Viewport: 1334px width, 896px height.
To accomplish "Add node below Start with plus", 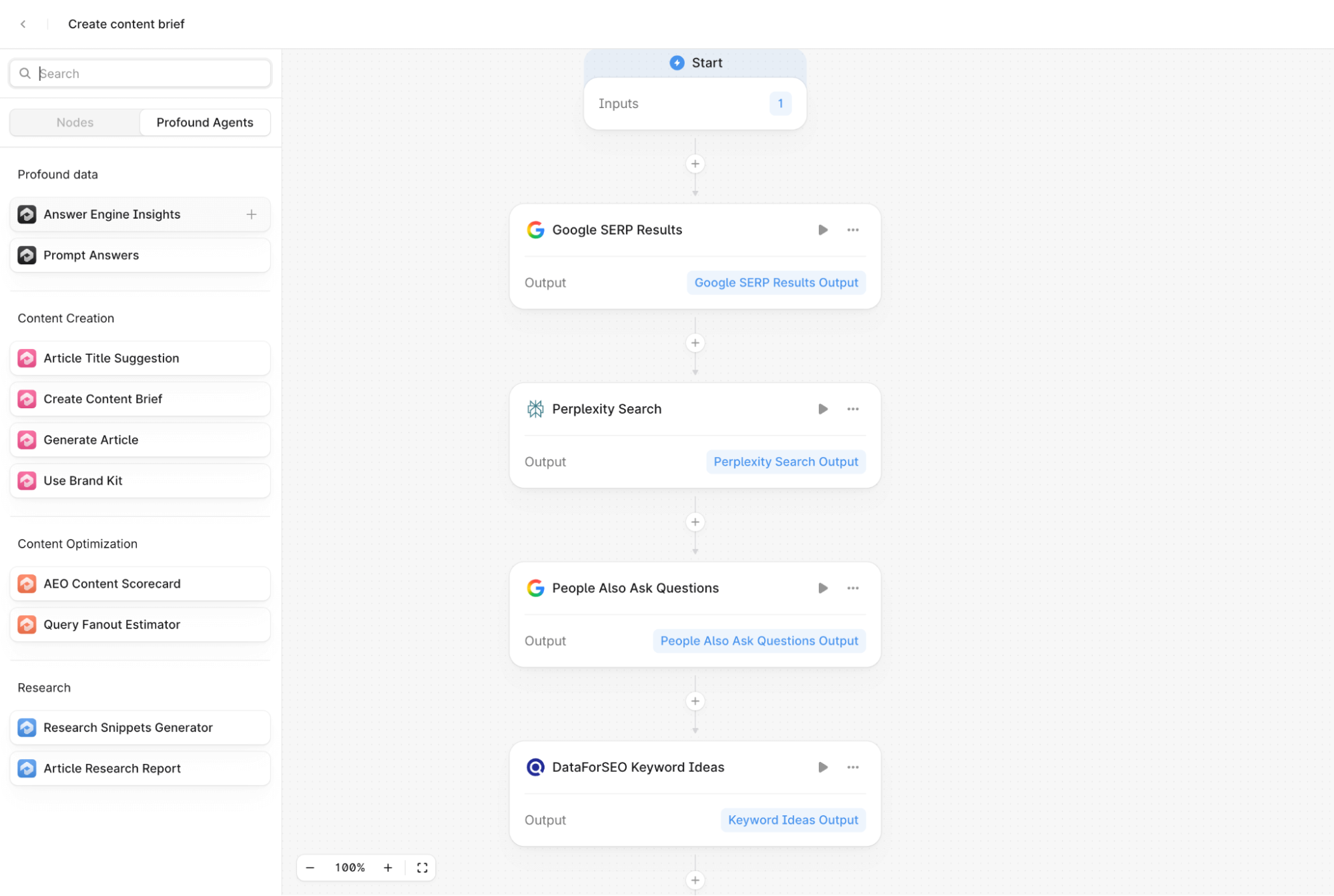I will [x=695, y=164].
